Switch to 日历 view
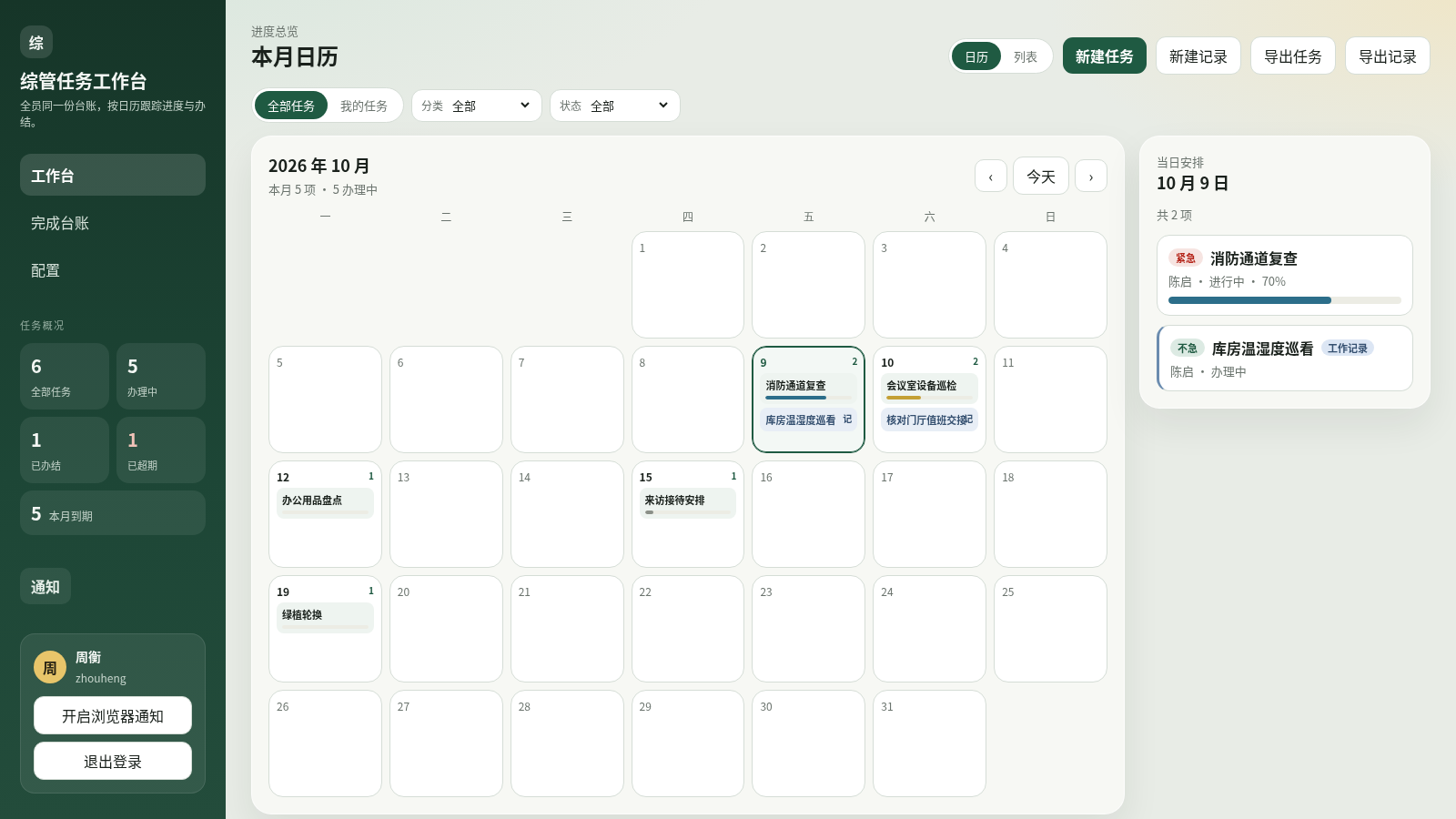Screen dimensions: 1456x819 click(976, 56)
